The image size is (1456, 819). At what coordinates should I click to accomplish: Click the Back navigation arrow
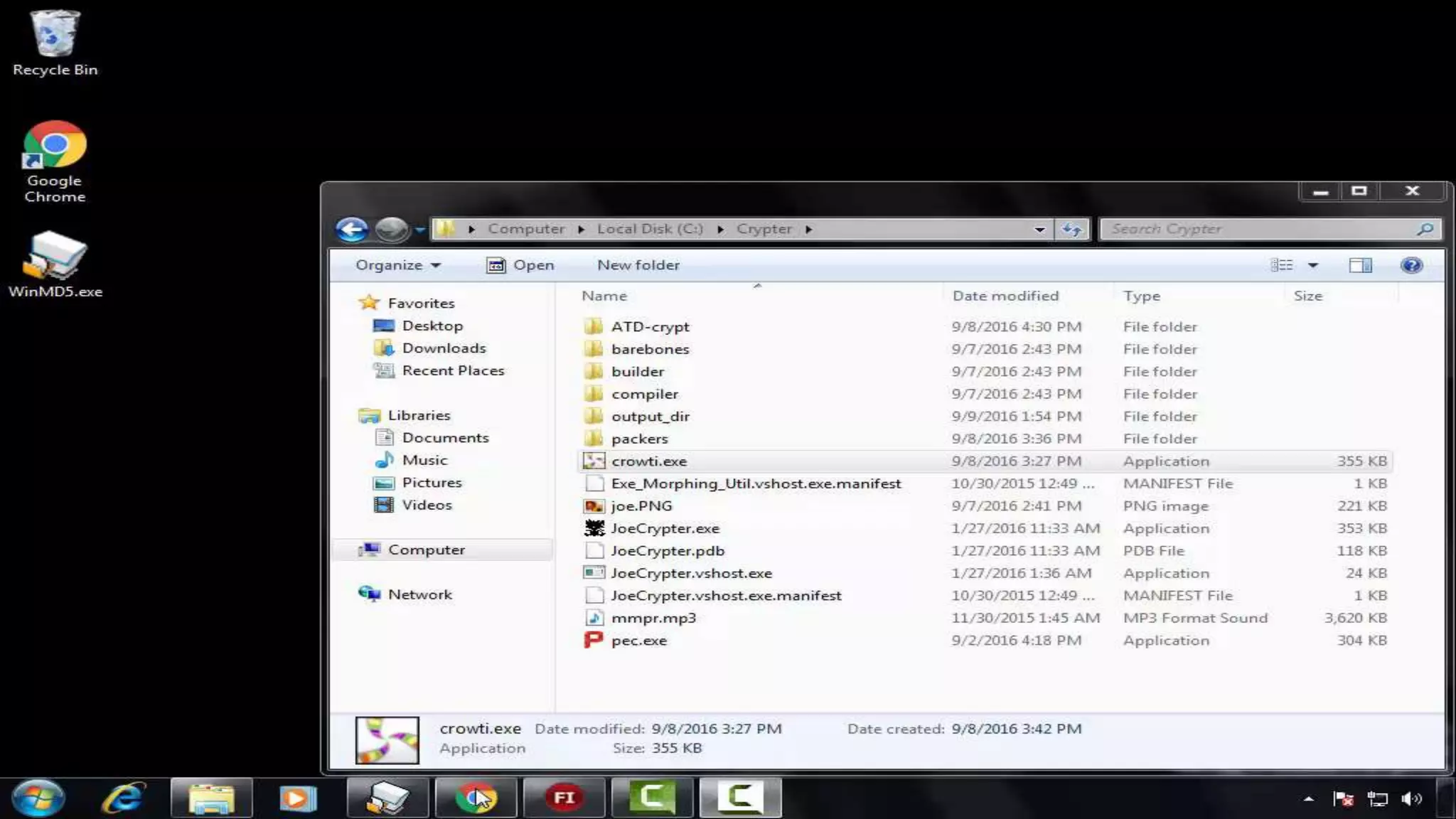[x=351, y=229]
